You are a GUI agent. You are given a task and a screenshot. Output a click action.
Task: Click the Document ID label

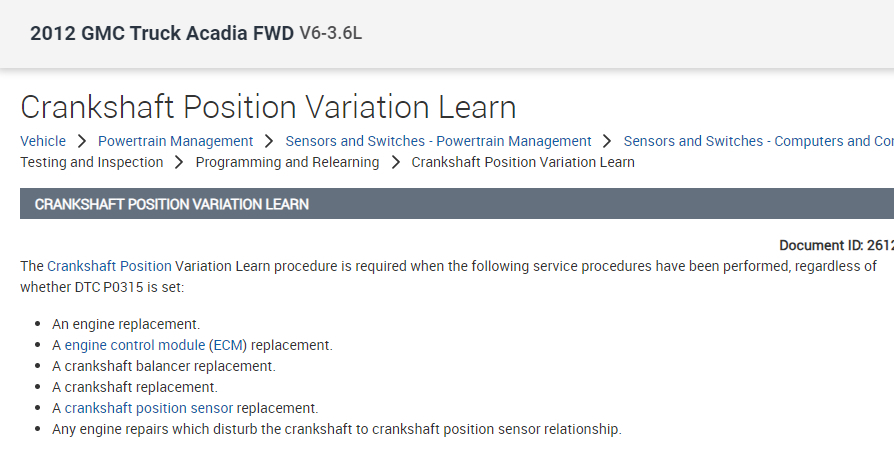pyautogui.click(x=822, y=246)
